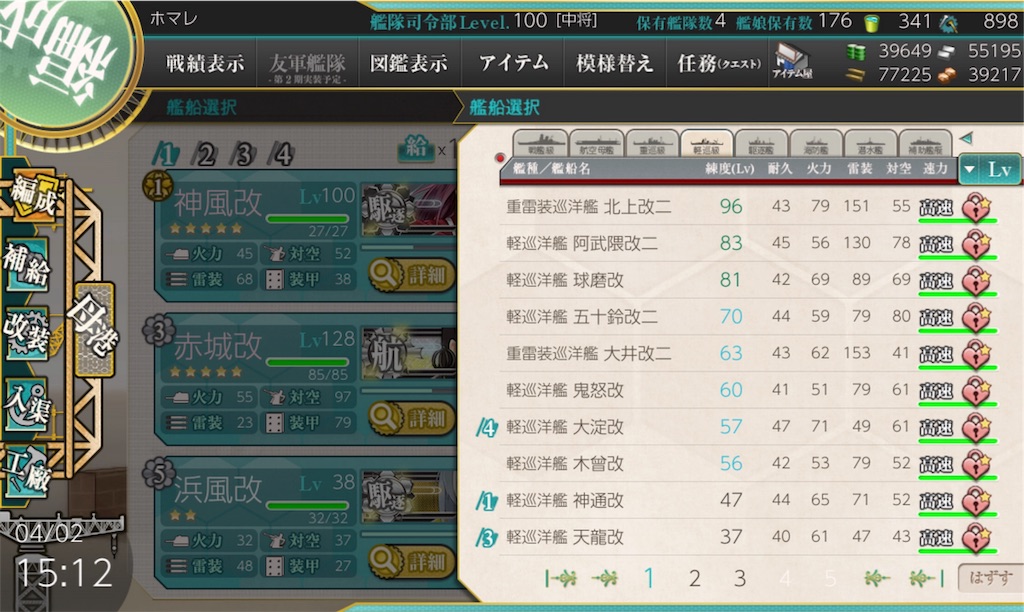Click the 詳細 magnifier for 神風改
This screenshot has width=1024, height=612.
click(x=411, y=275)
